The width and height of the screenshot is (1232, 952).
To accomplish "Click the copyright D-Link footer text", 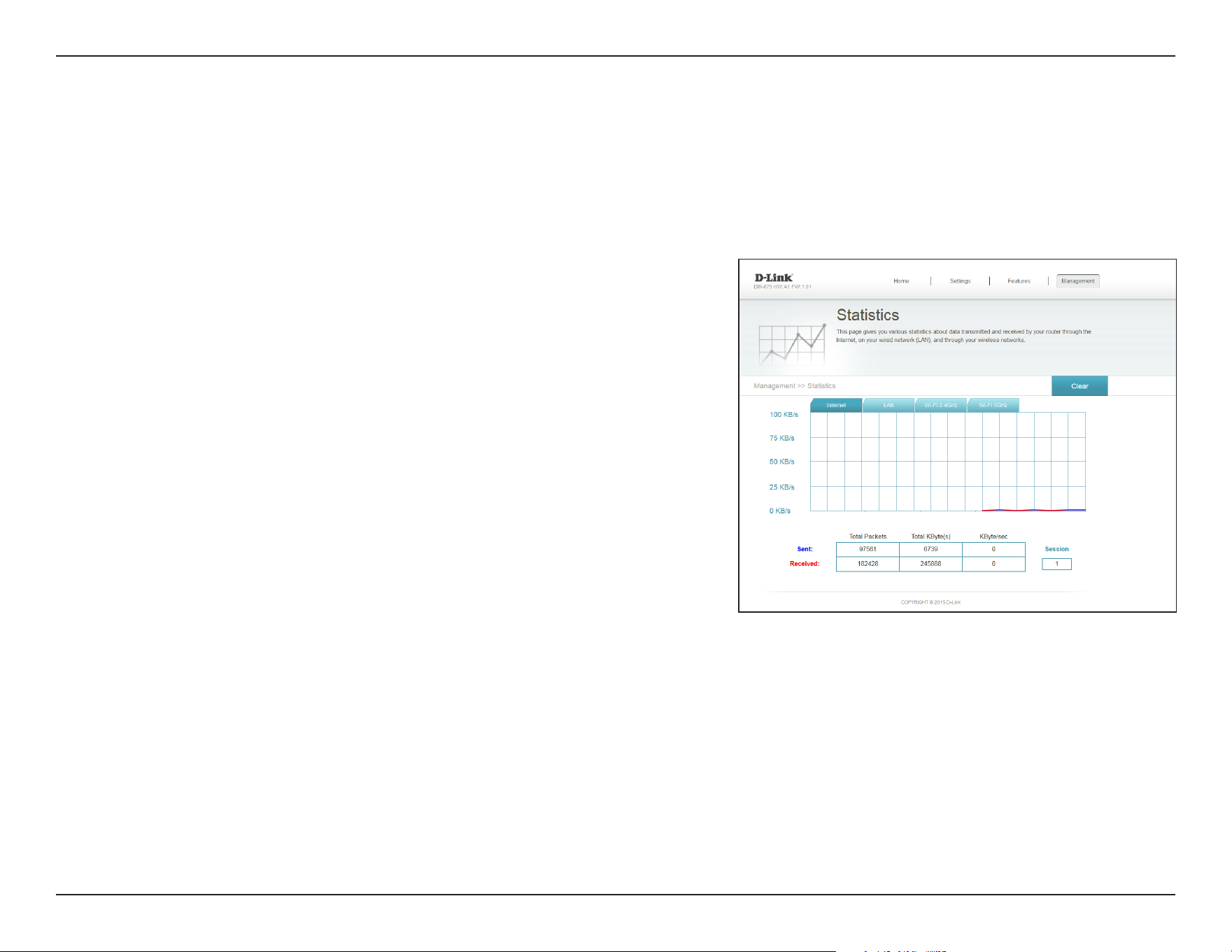I will [930, 602].
